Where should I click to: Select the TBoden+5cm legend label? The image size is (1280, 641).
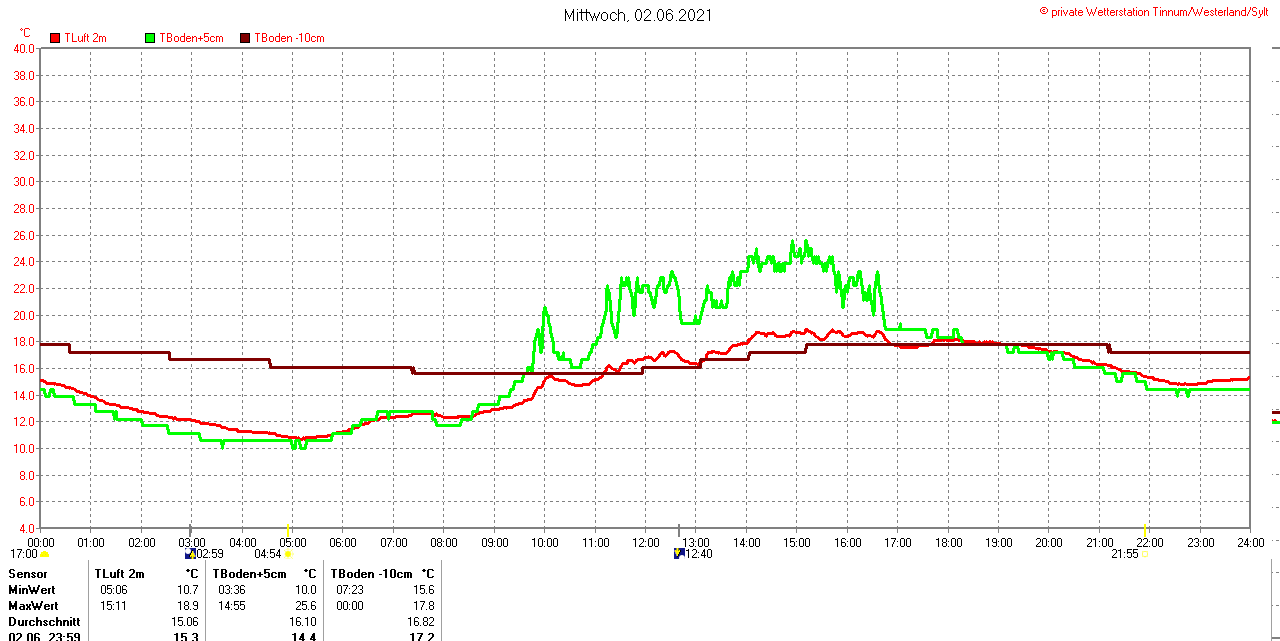(192, 38)
